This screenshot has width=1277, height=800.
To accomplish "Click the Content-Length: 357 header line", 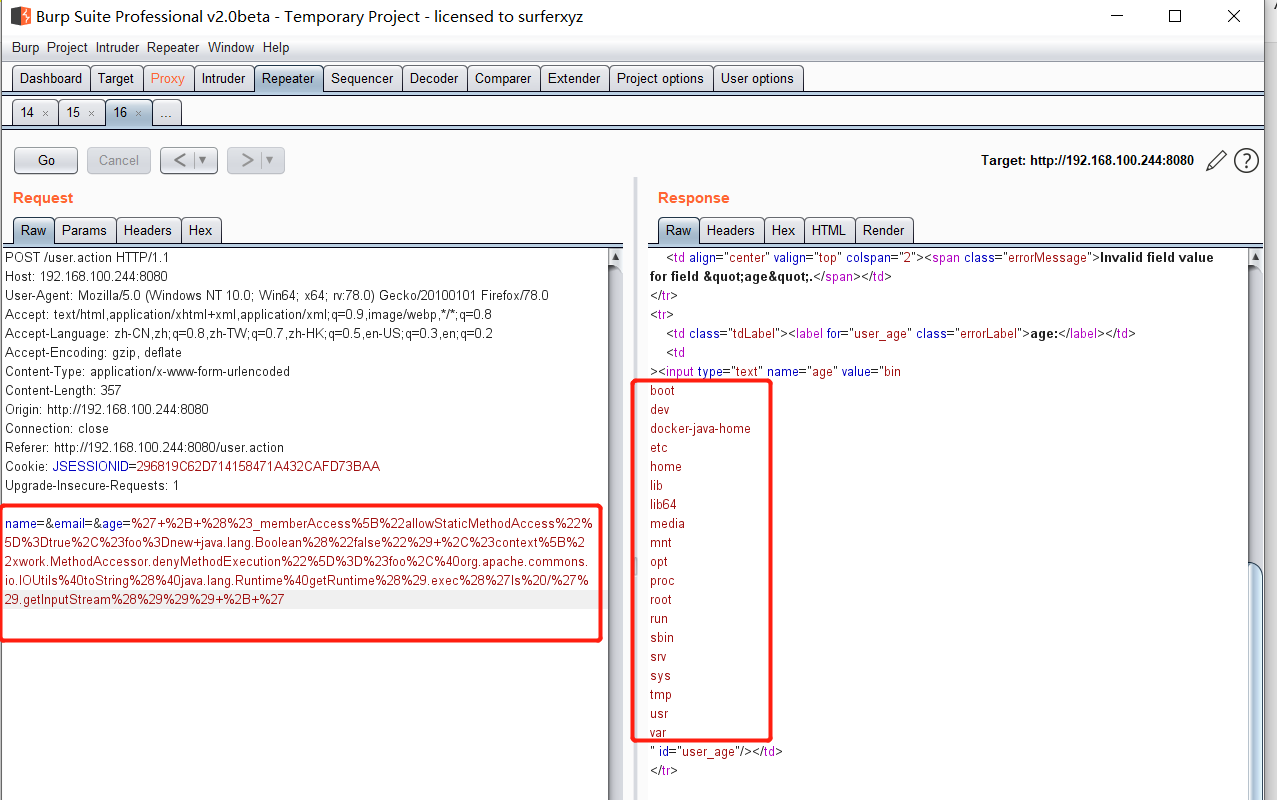I will pos(61,390).
